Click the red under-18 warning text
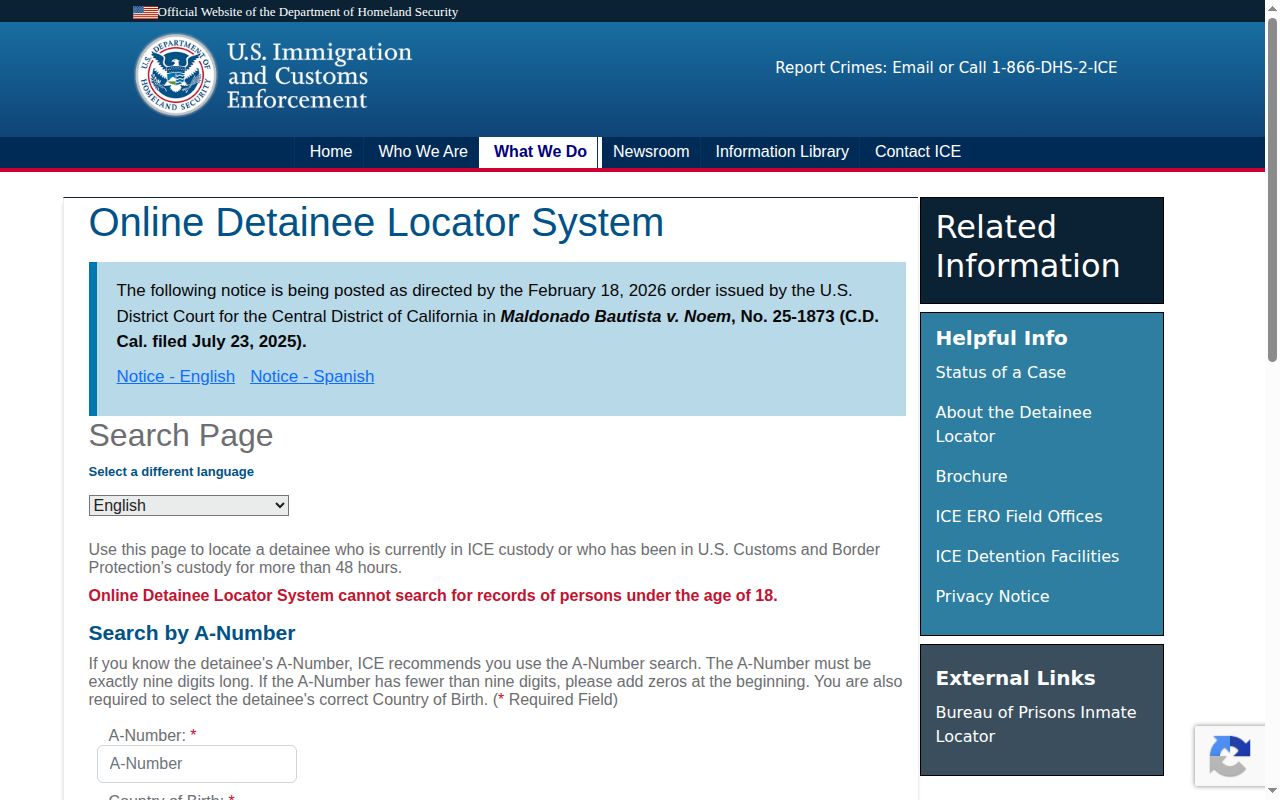Viewport: 1280px width, 800px height. click(433, 596)
